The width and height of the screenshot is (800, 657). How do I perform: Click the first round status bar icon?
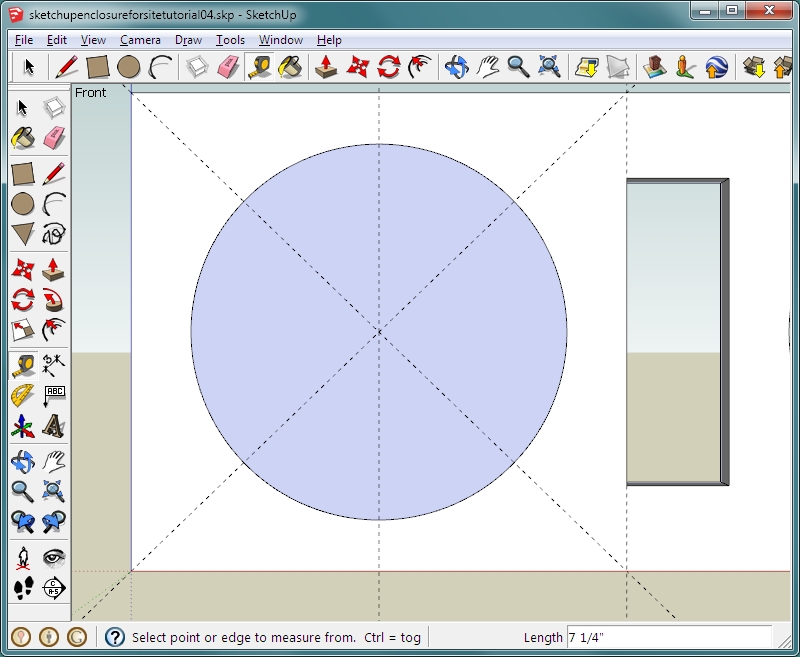[20, 637]
